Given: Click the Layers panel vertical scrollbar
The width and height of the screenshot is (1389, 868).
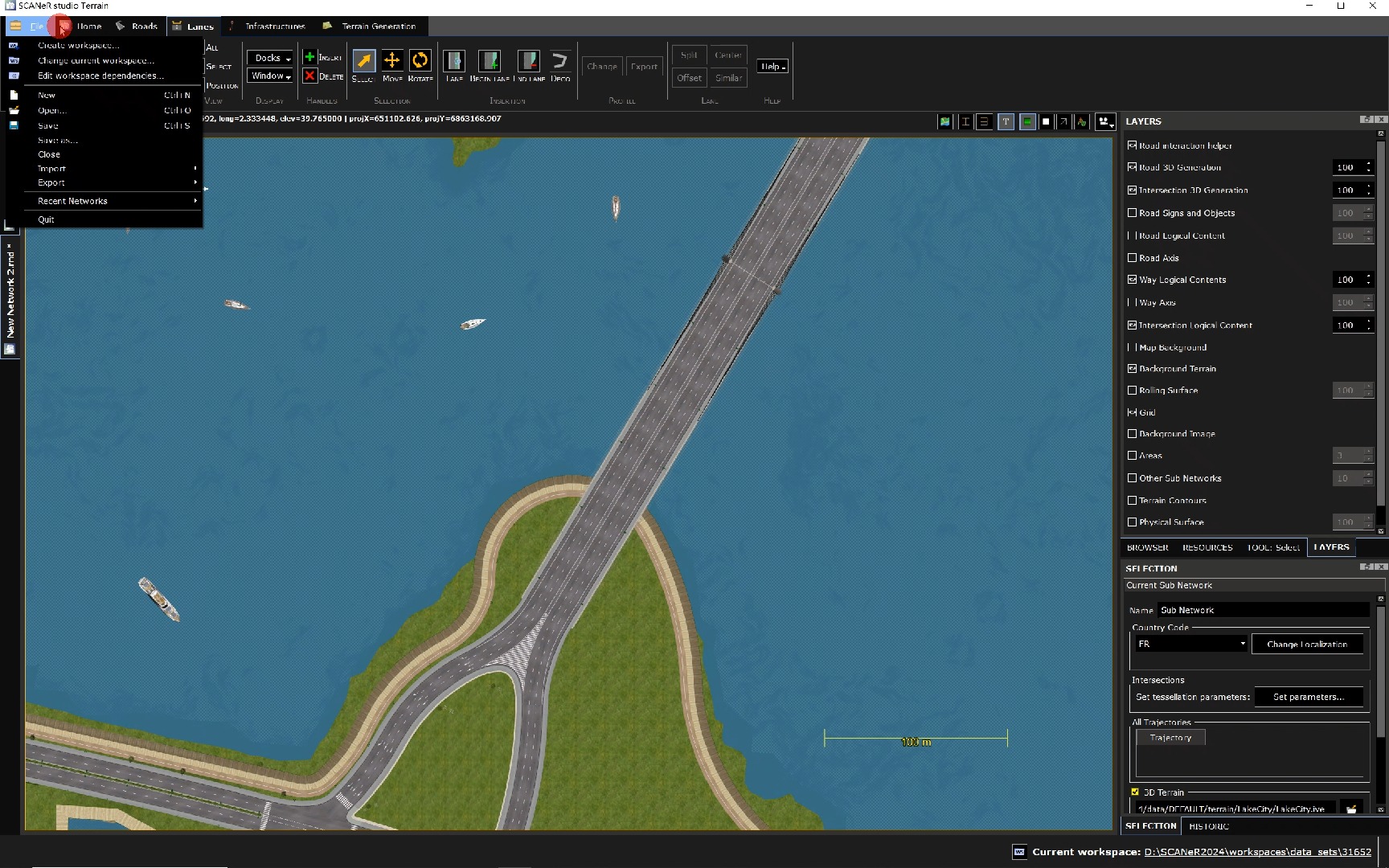Looking at the screenshot, I should (1381, 321).
